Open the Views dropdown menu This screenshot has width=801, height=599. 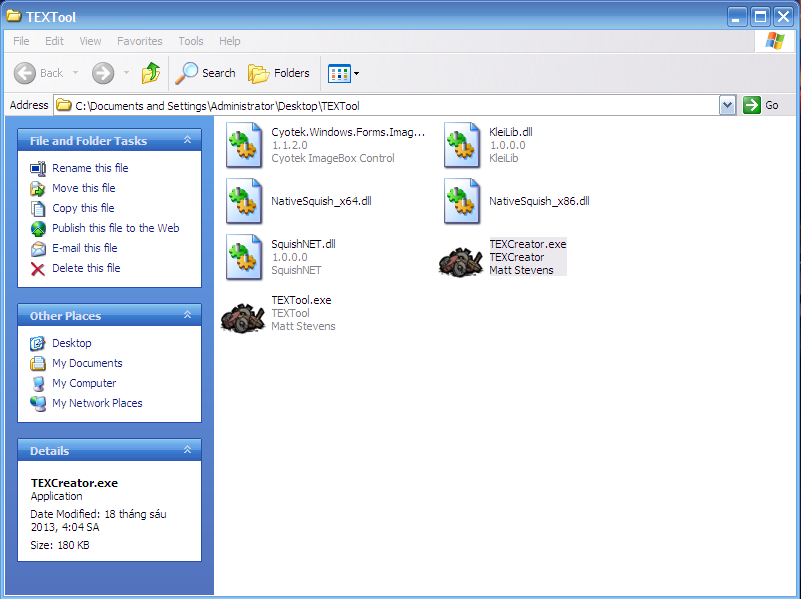point(344,73)
